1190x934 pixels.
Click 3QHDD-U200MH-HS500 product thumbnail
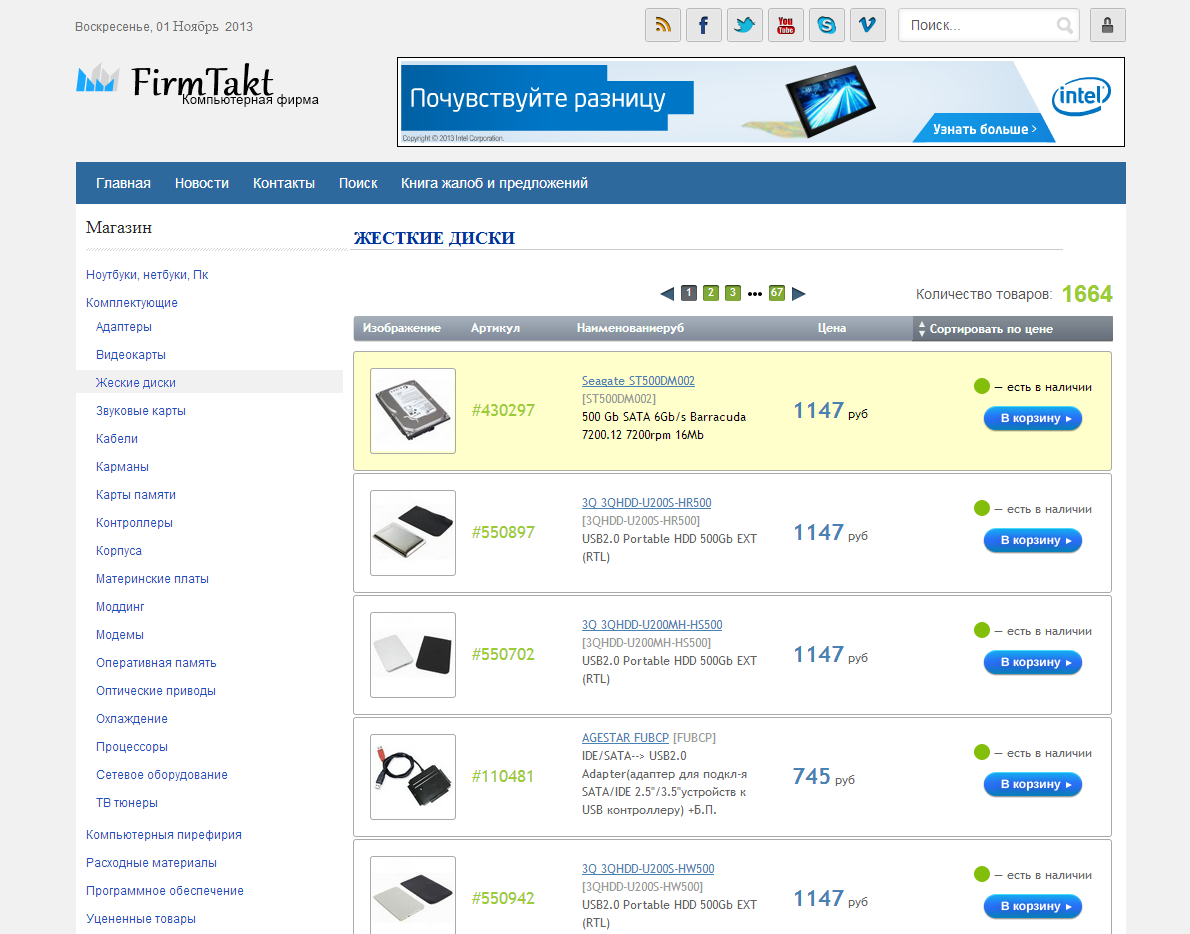click(x=413, y=655)
